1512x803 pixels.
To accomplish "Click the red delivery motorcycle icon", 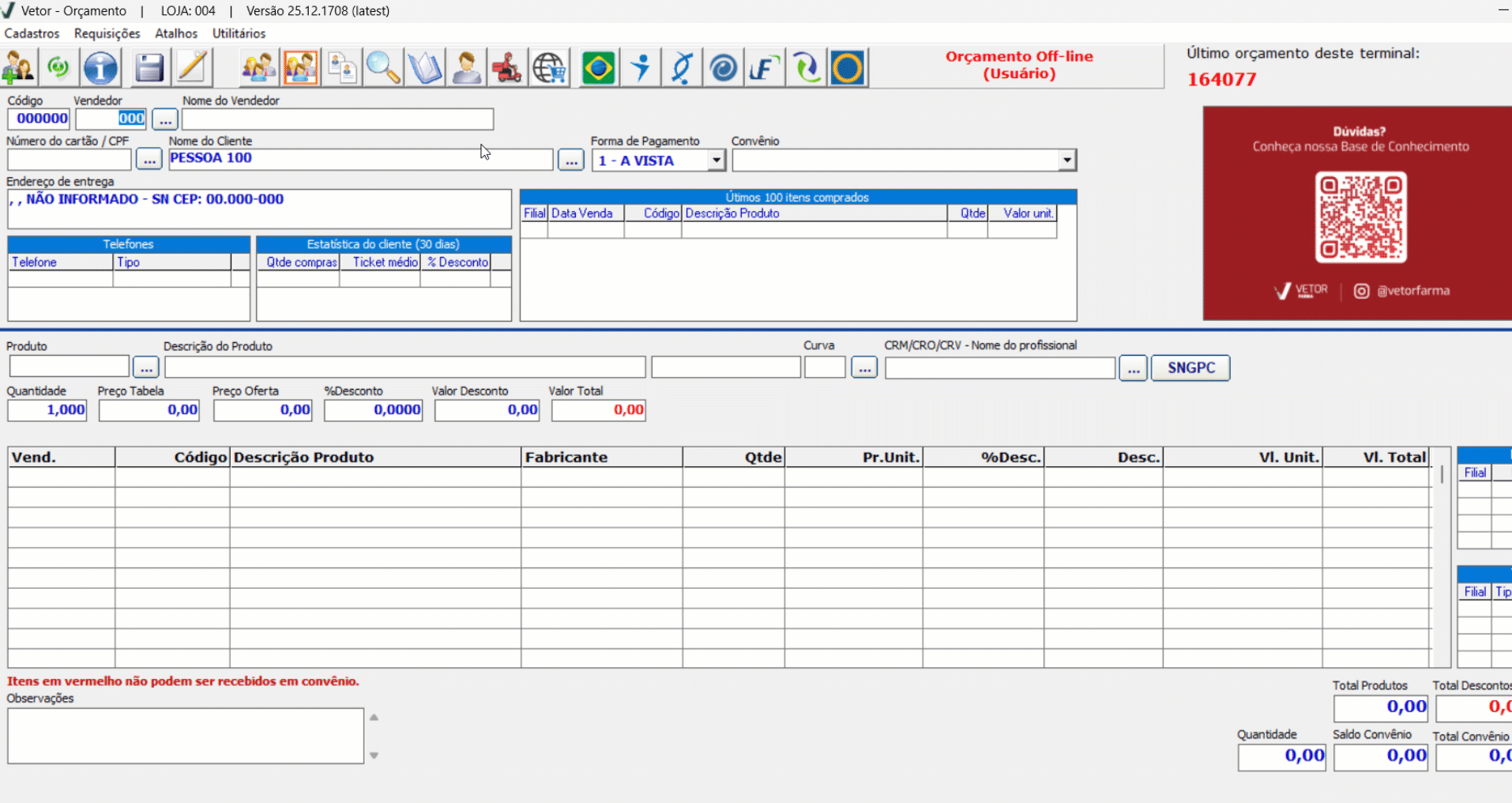I will [x=507, y=68].
